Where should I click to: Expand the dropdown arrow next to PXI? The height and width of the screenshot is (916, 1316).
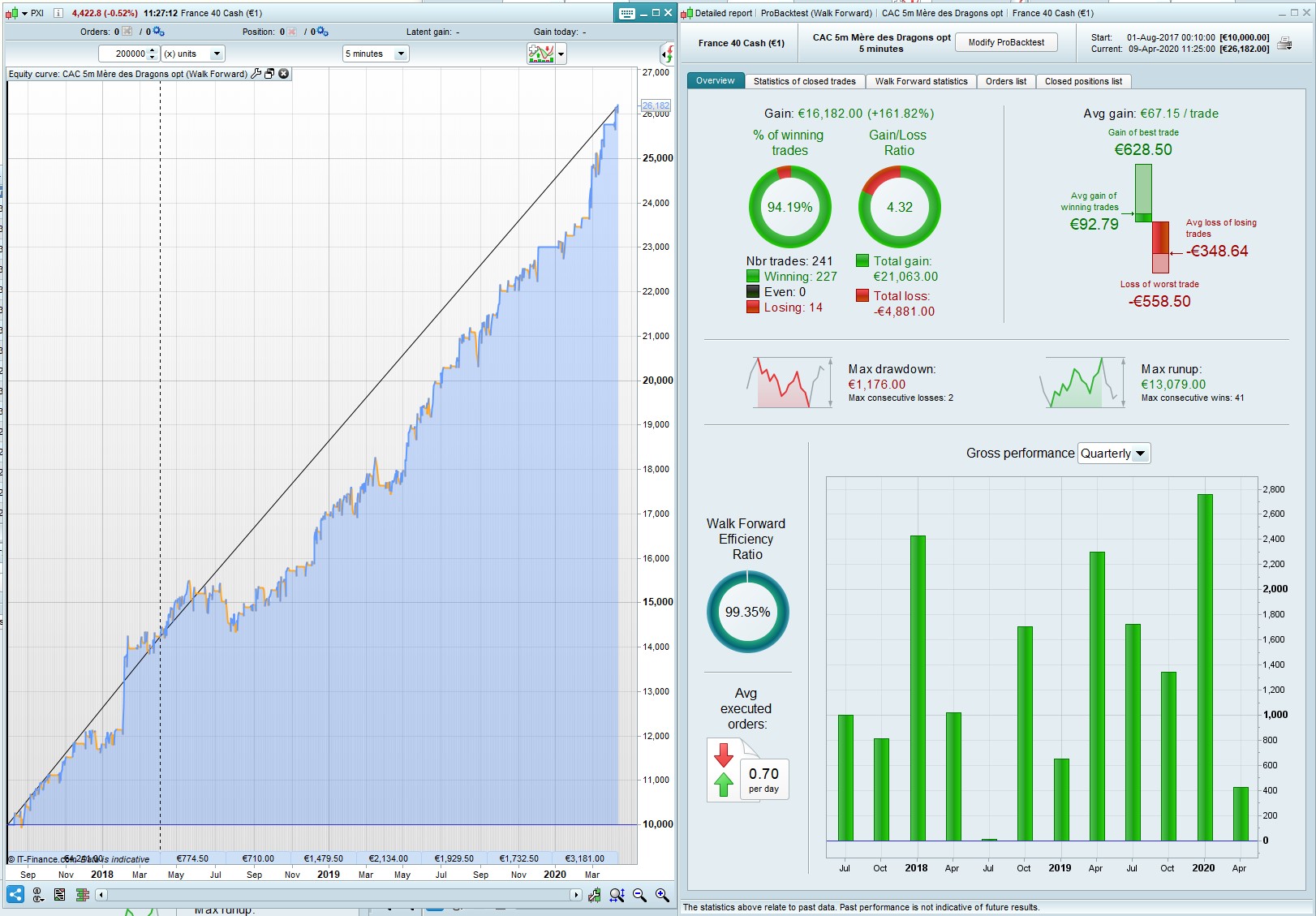point(24,13)
